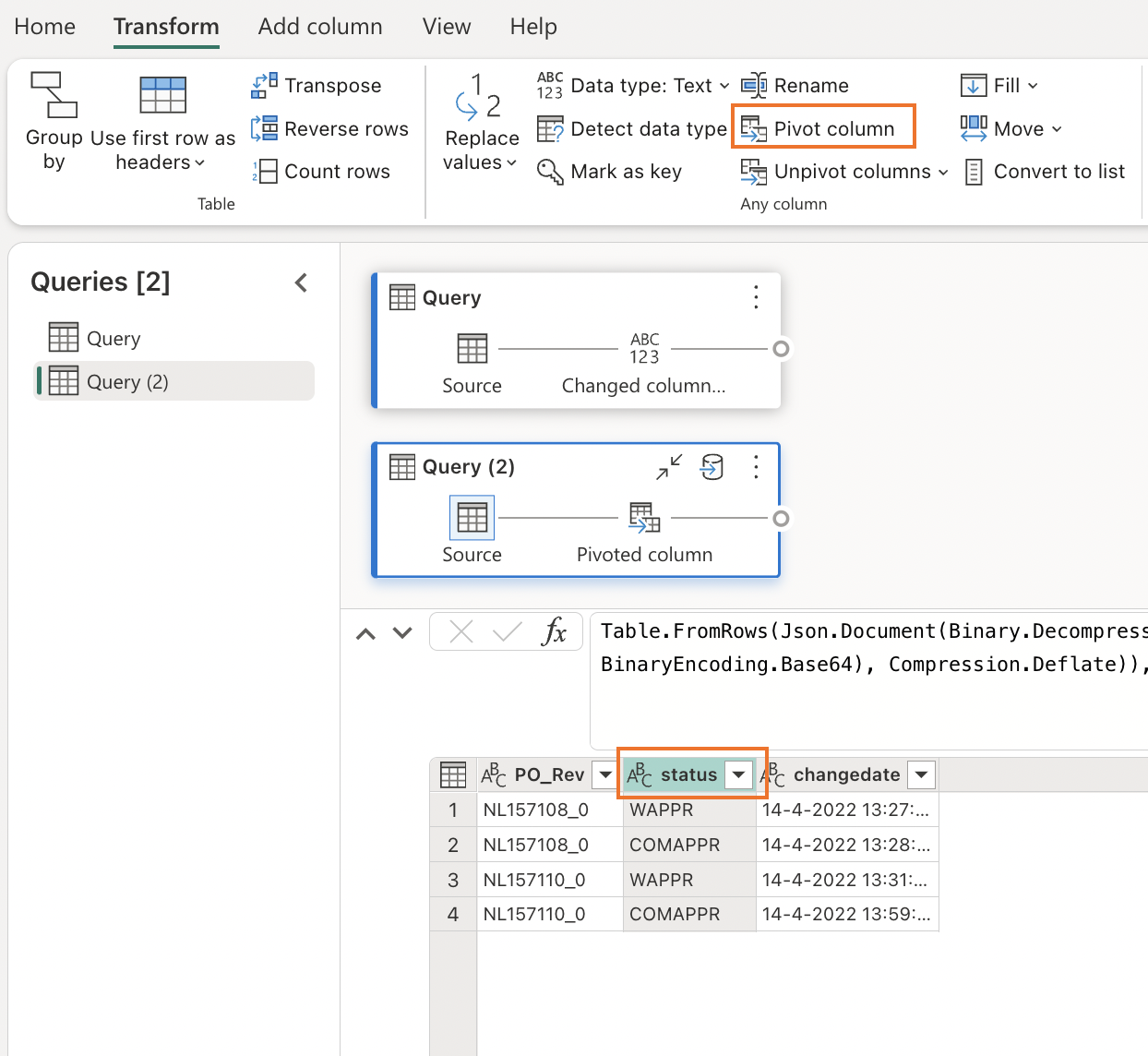
Task: Click inside the formula bar
Action: point(869,680)
